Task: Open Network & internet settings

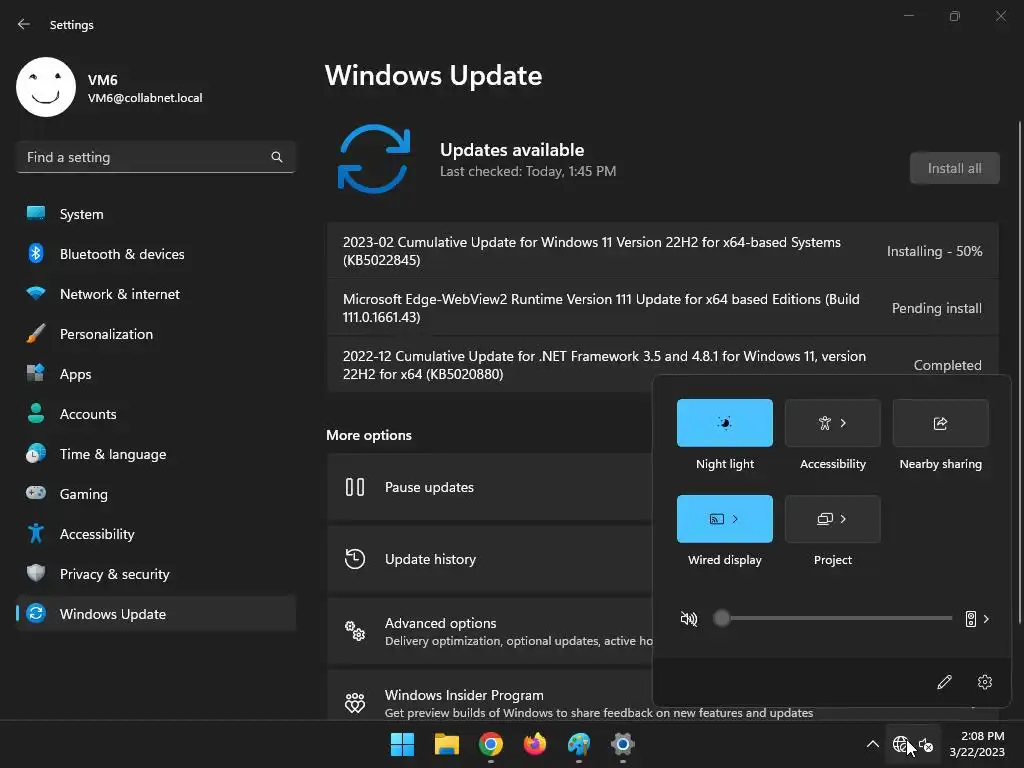Action: pos(155,294)
